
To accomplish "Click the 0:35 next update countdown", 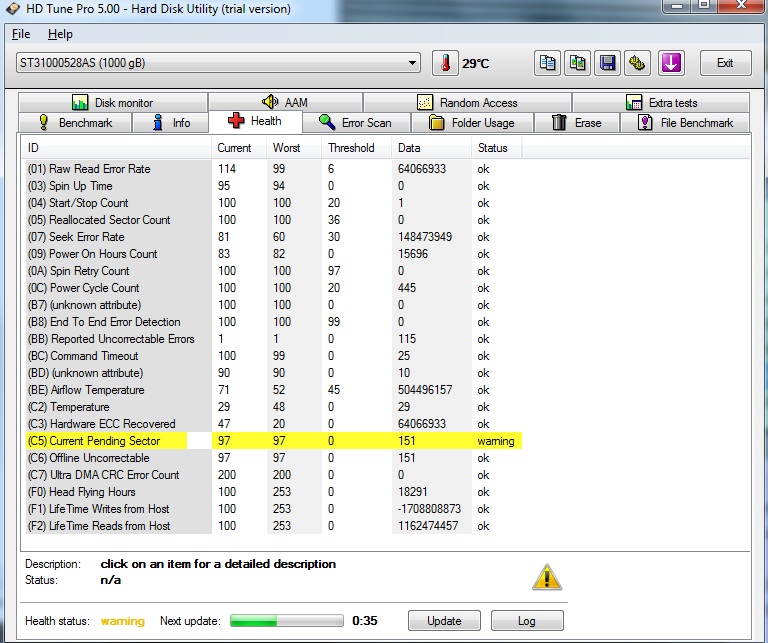I will pyautogui.click(x=364, y=620).
